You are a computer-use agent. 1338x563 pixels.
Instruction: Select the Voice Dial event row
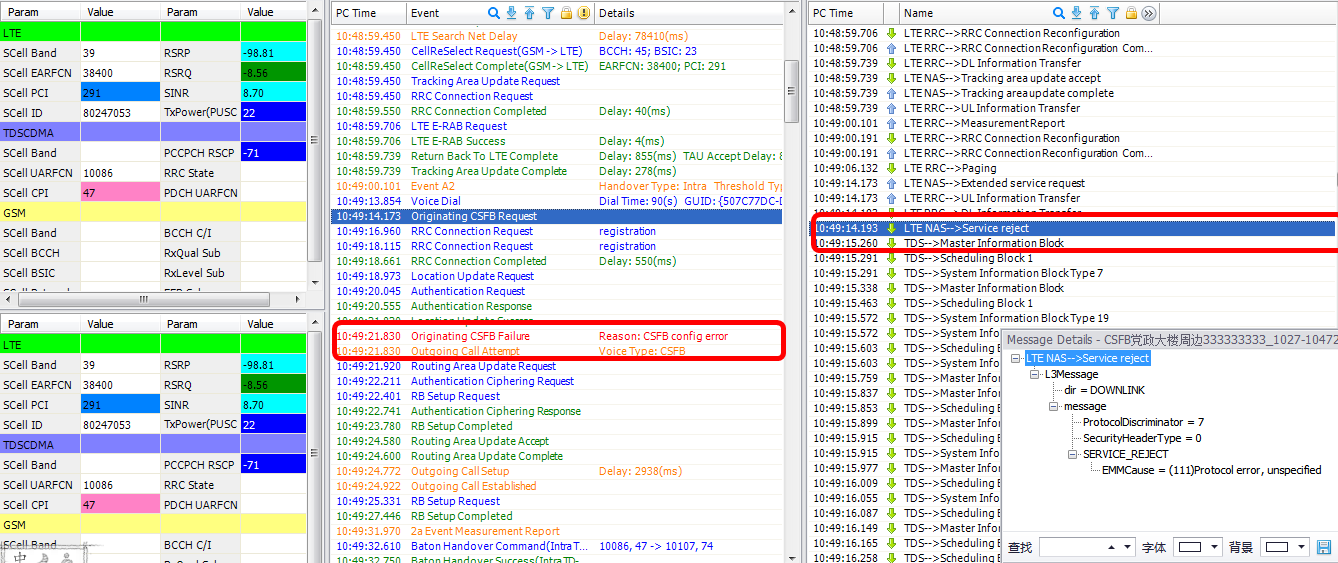coord(557,201)
